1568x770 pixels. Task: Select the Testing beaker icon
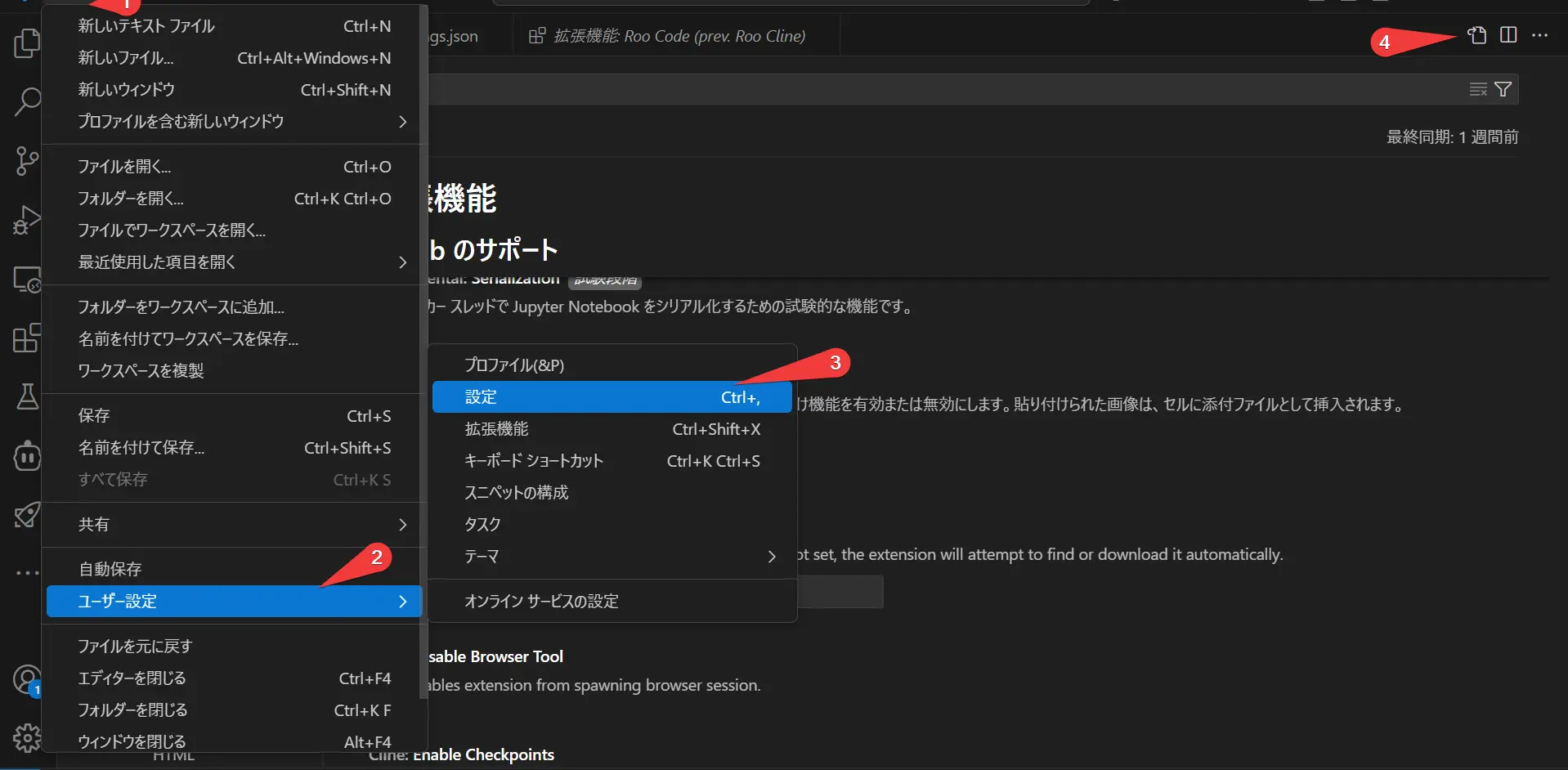pos(26,396)
